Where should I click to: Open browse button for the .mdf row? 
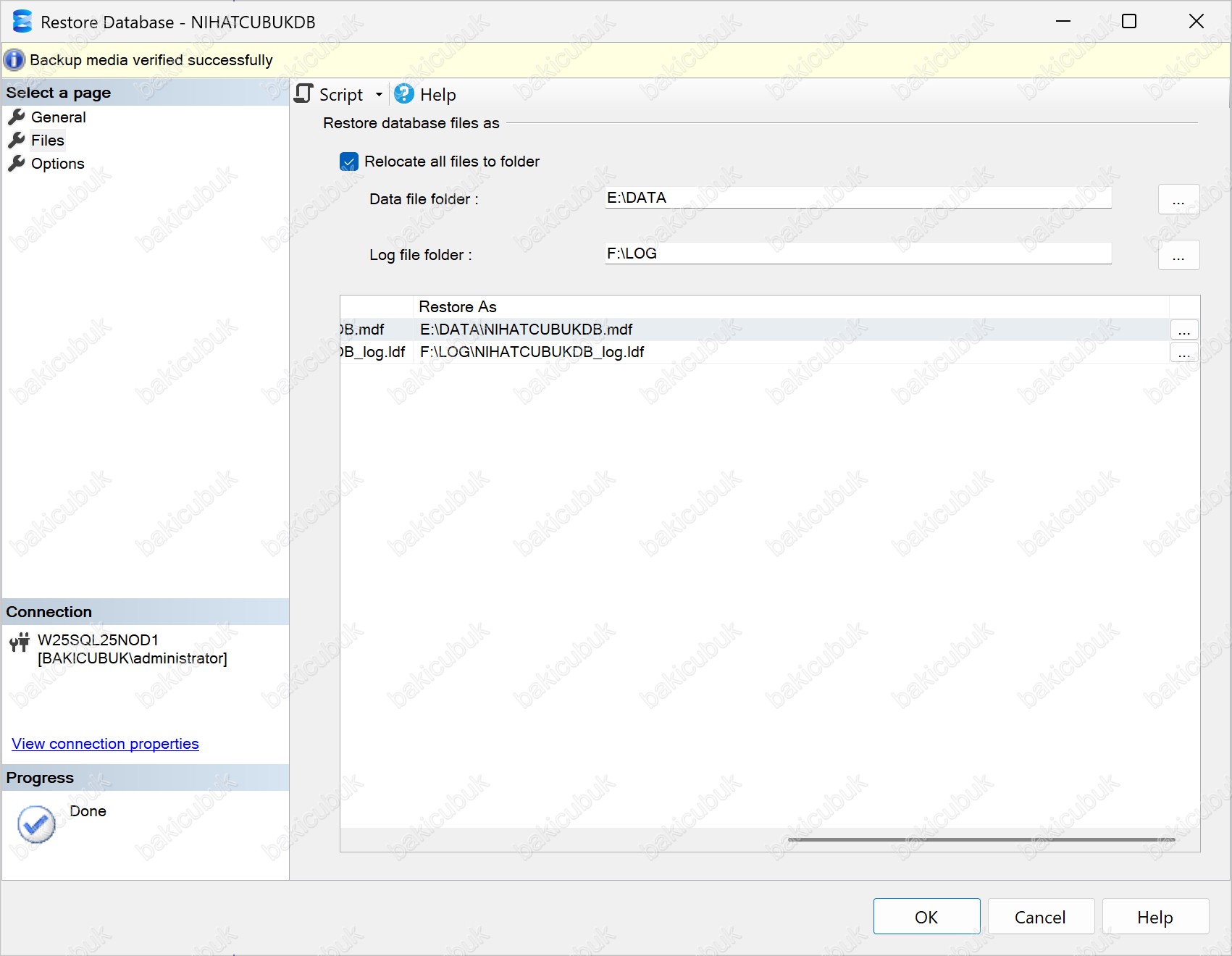(1184, 330)
